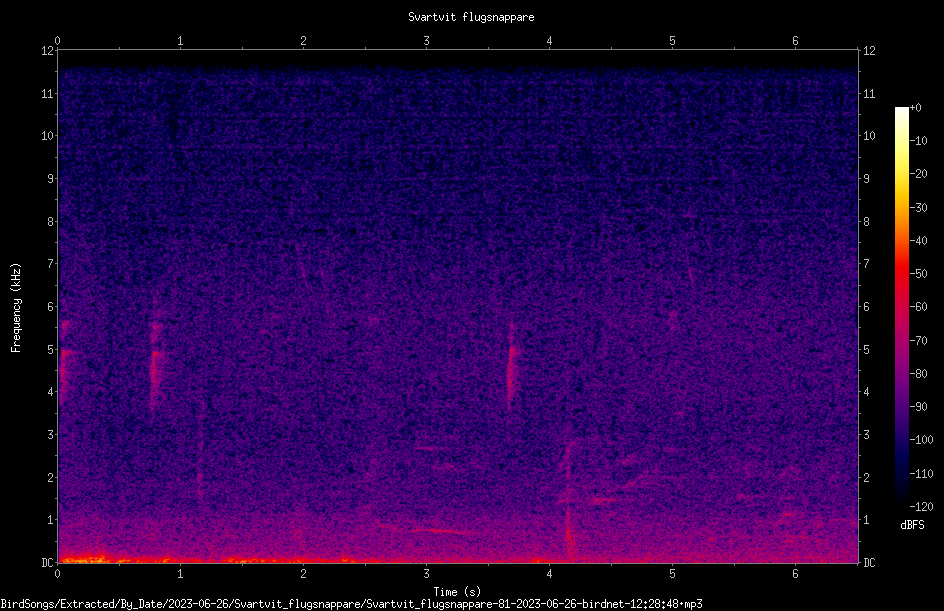Click the "-80" color scale label

click(918, 374)
